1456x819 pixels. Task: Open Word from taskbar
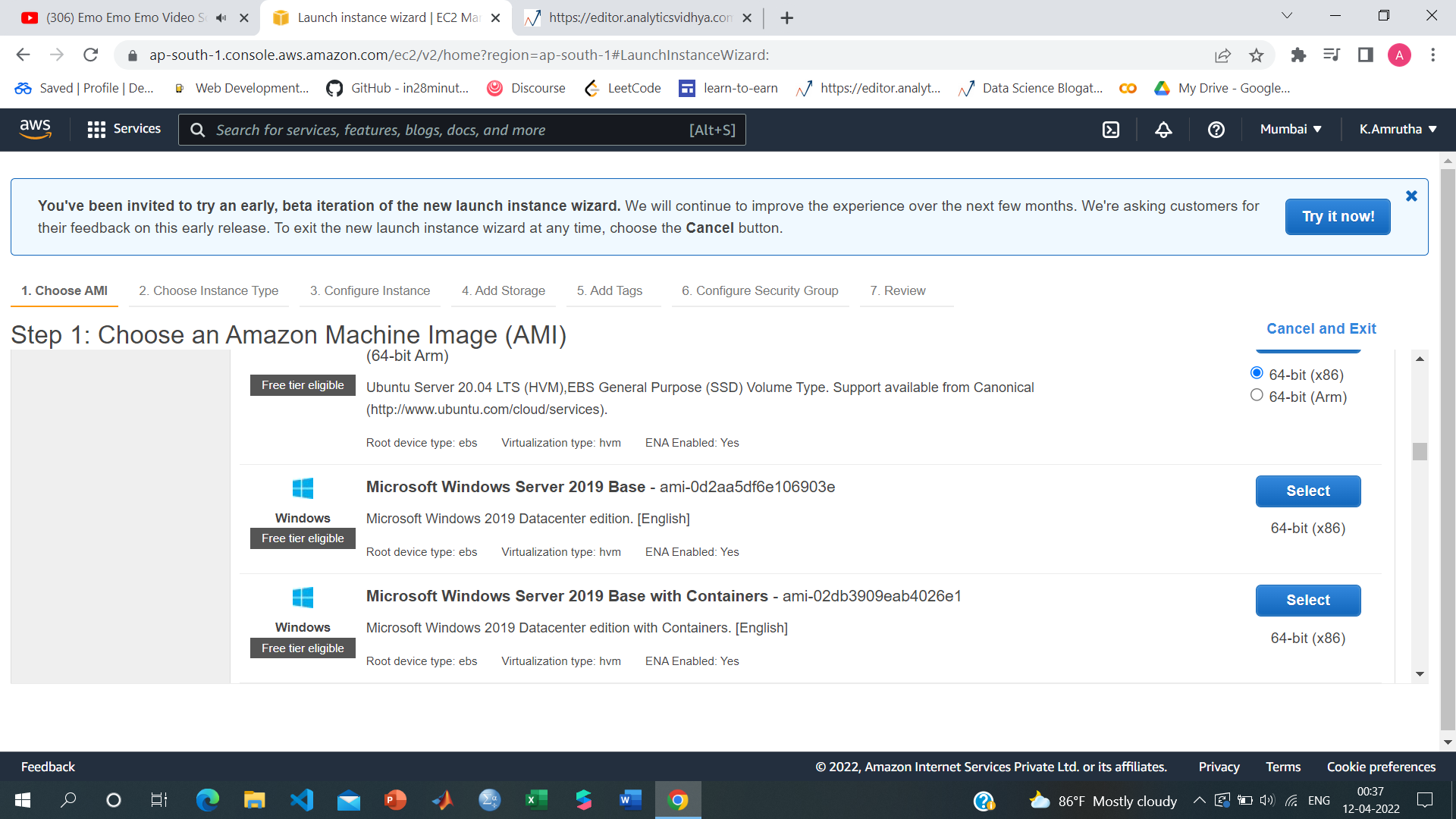coord(629,800)
